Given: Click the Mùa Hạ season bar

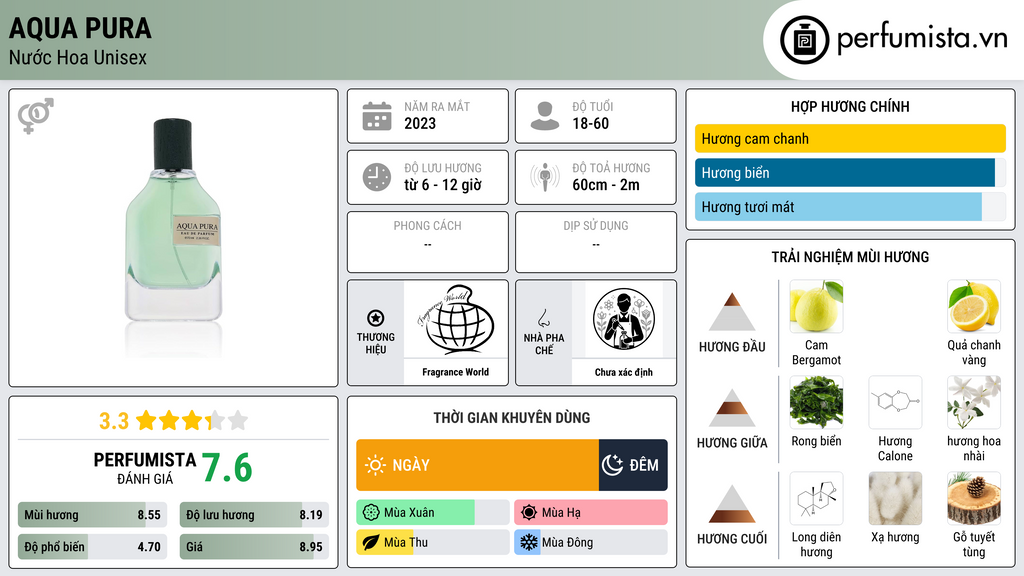Looking at the screenshot, I should pyautogui.click(x=590, y=513).
